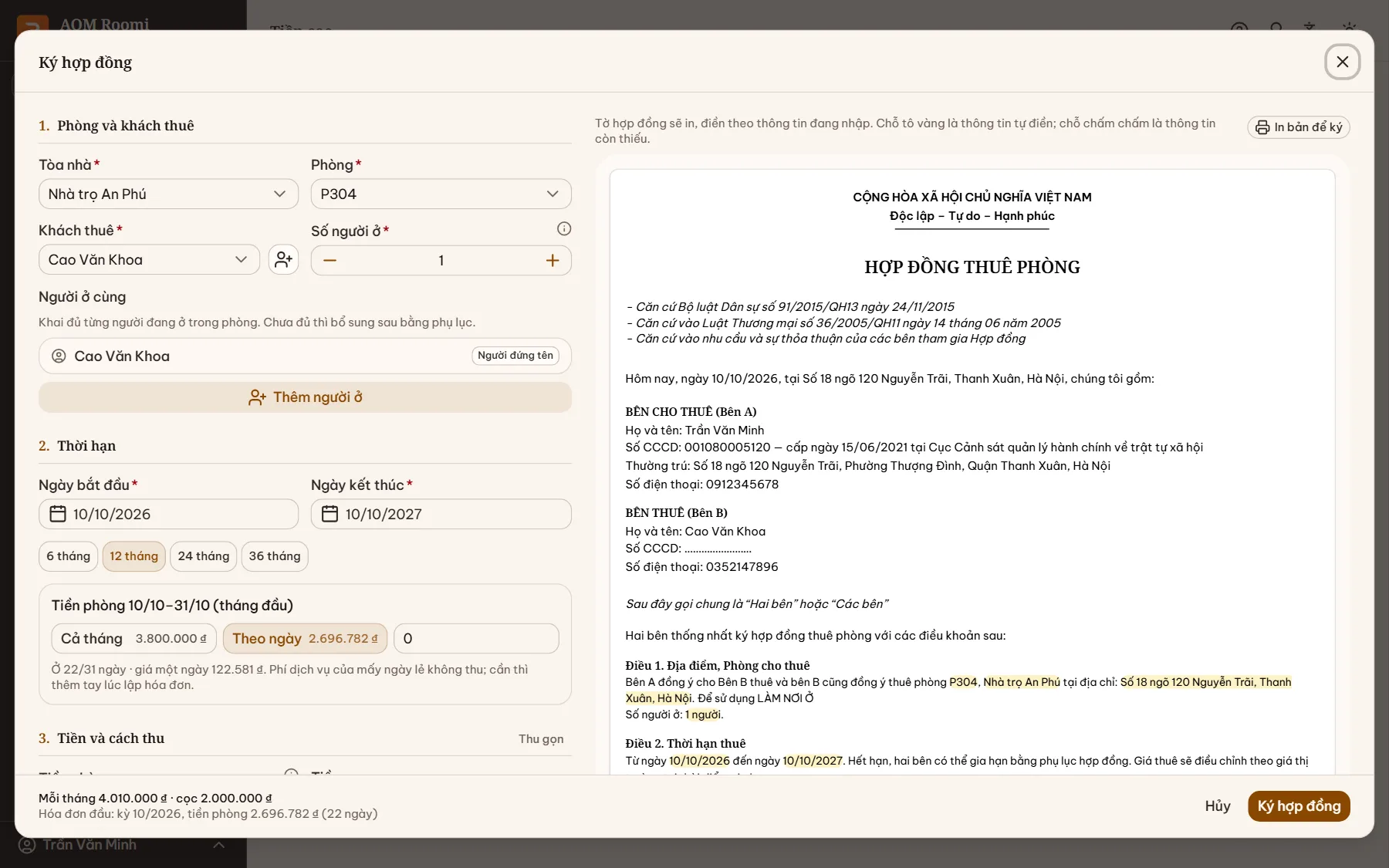This screenshot has height=868, width=1389.
Task: Open the end date calendar icon
Action: (330, 514)
